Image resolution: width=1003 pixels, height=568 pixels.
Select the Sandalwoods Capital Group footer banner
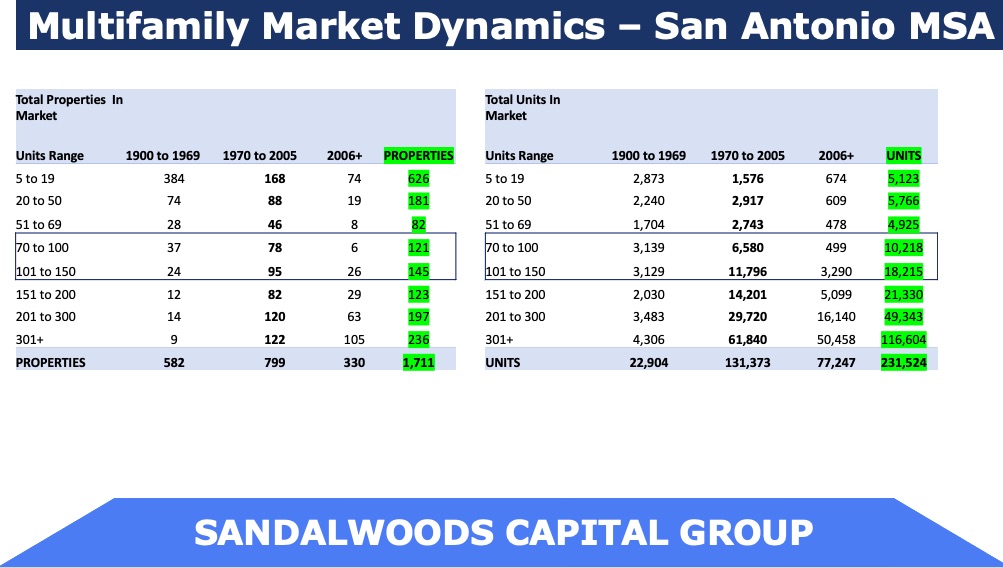click(503, 531)
